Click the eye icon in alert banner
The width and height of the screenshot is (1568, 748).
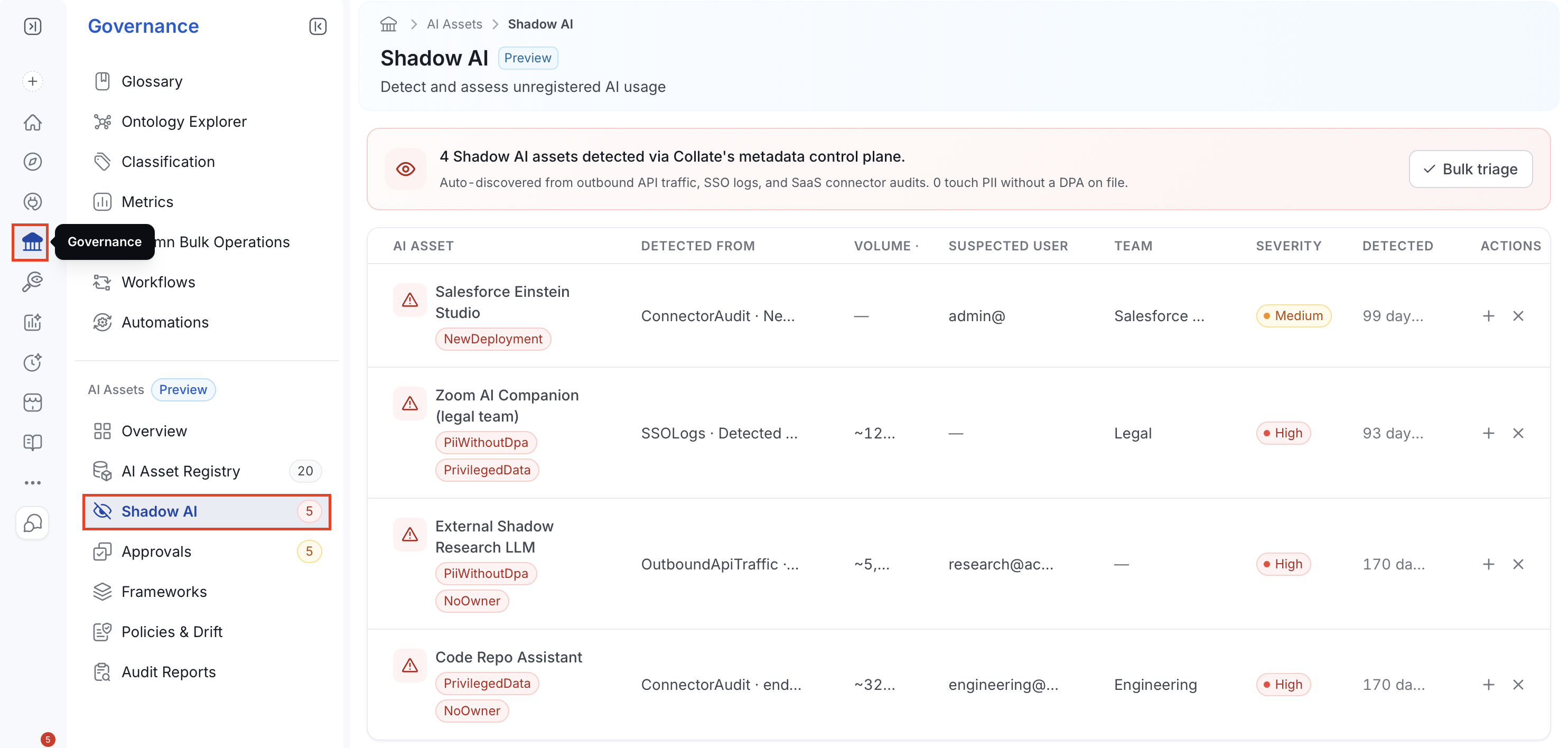coord(405,169)
